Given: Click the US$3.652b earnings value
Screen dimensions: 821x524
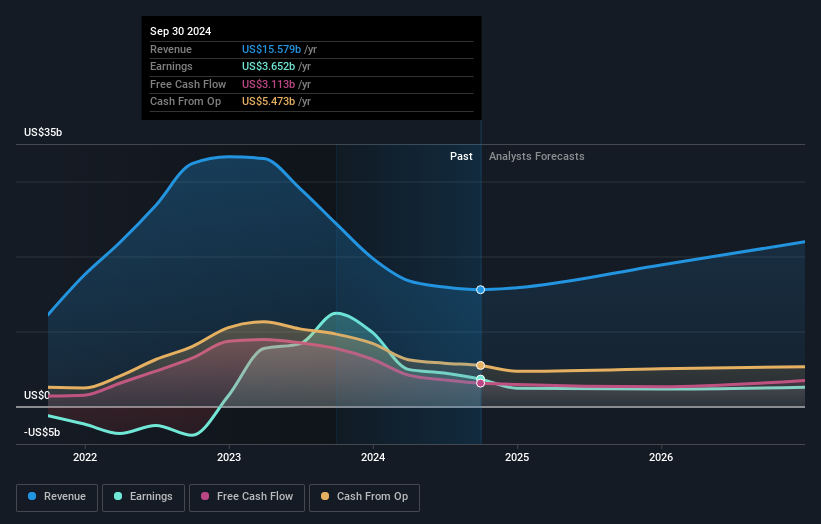Looking at the screenshot, I should (268, 66).
